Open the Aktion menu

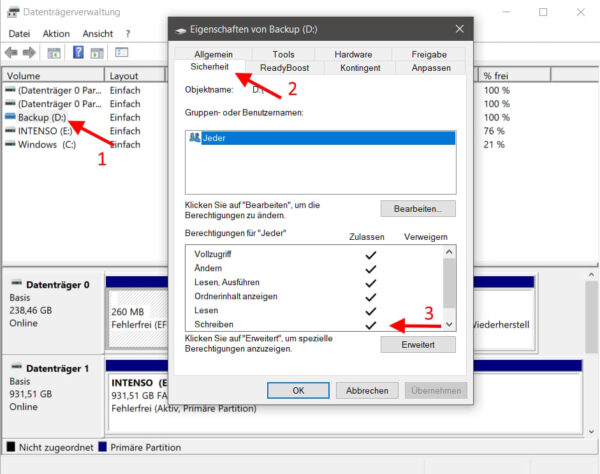point(56,34)
